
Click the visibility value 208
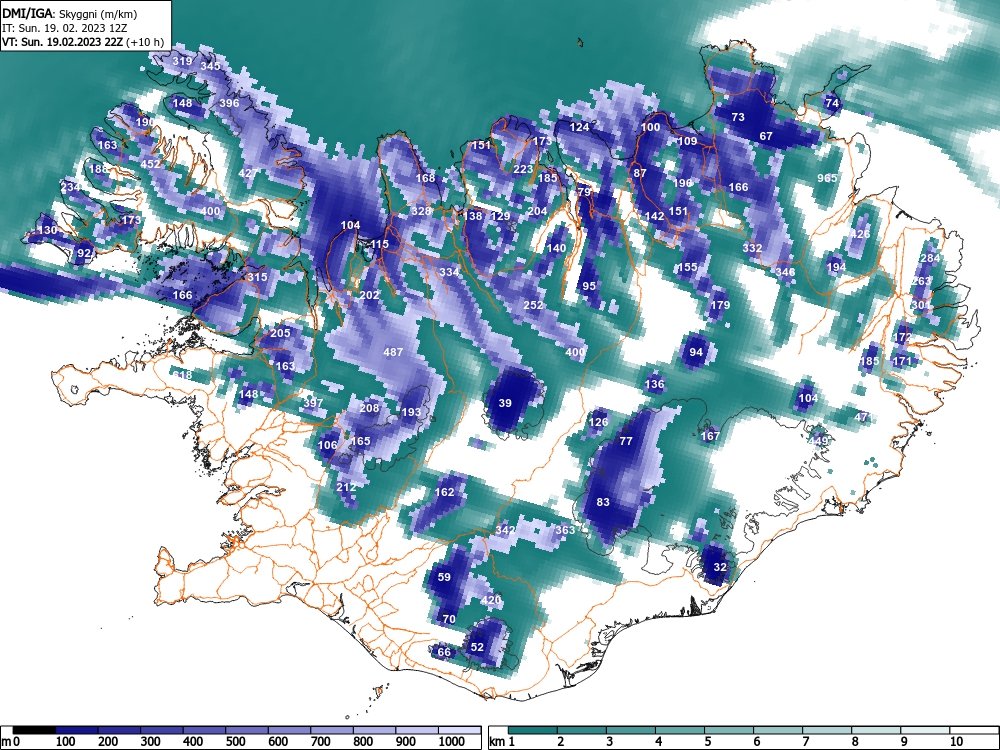[x=369, y=408]
